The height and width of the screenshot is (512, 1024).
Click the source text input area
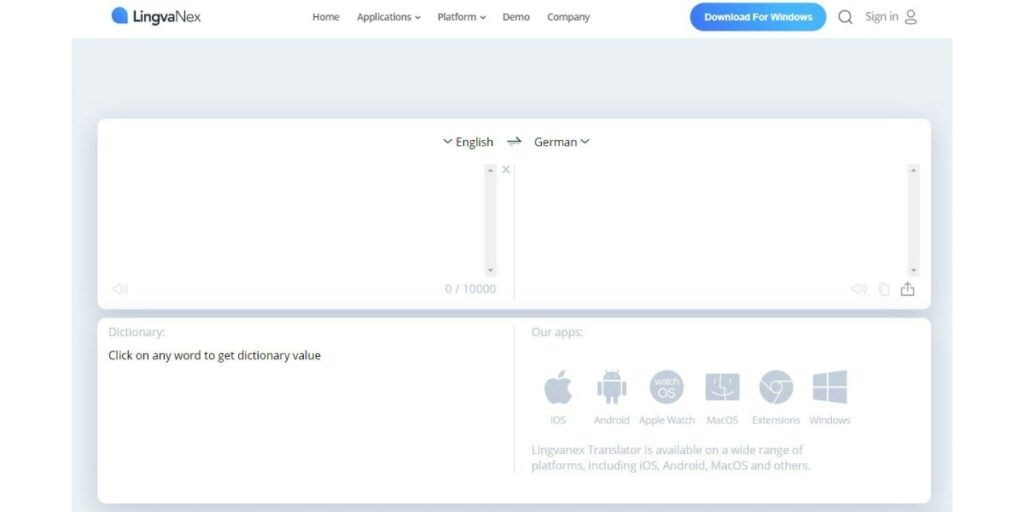coord(296,220)
